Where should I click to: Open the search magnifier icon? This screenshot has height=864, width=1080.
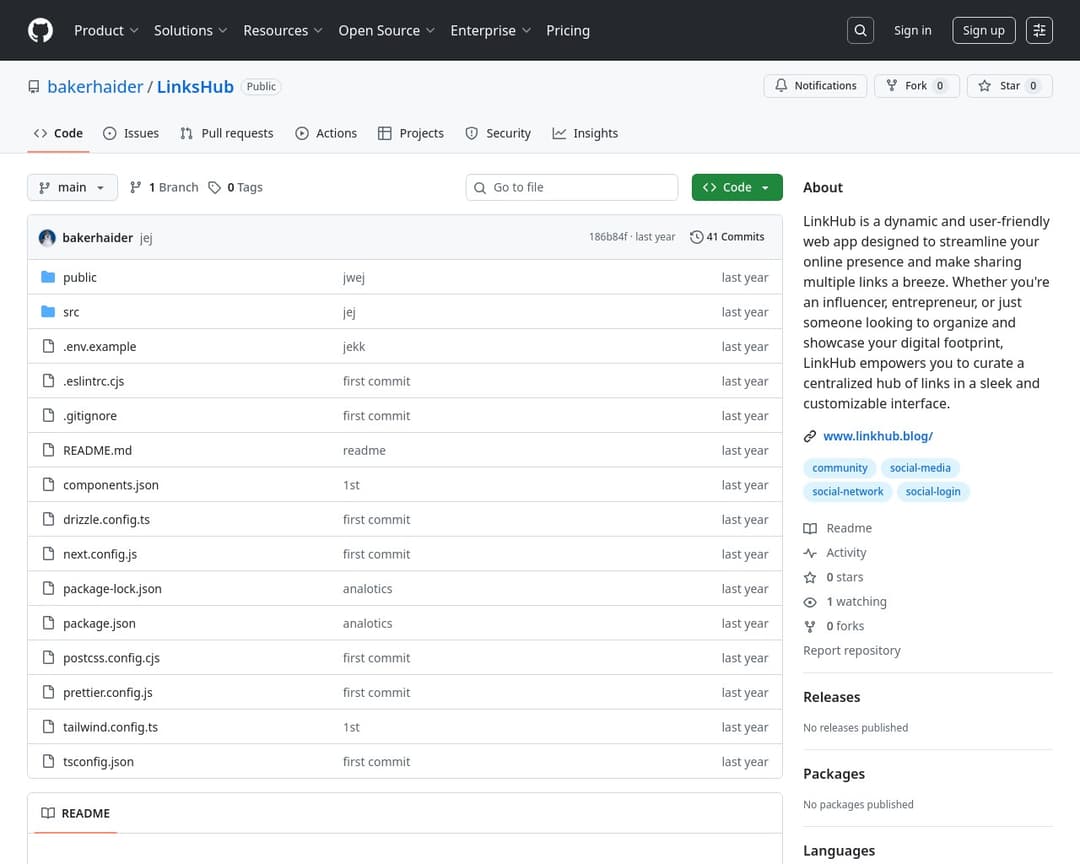point(860,31)
